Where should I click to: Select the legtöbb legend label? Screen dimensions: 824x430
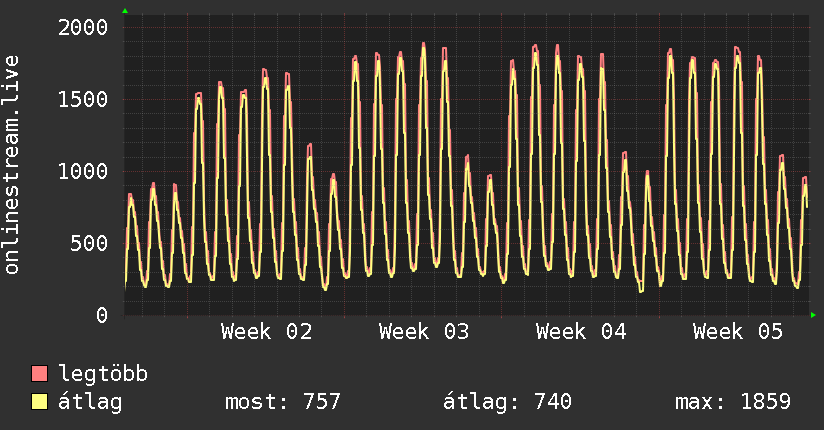pos(103,375)
